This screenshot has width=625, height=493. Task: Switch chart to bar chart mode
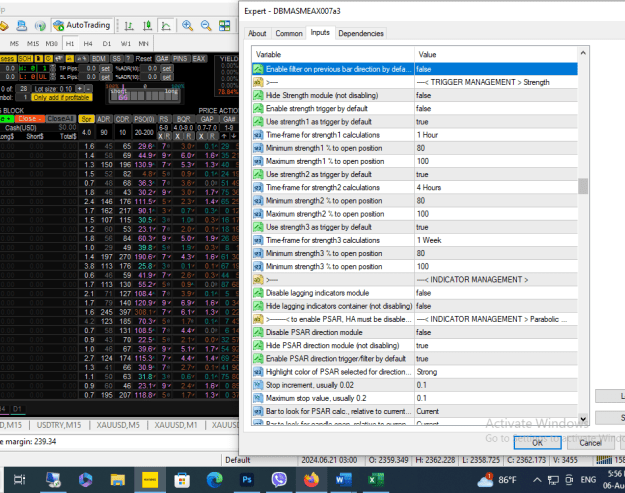[129, 26]
